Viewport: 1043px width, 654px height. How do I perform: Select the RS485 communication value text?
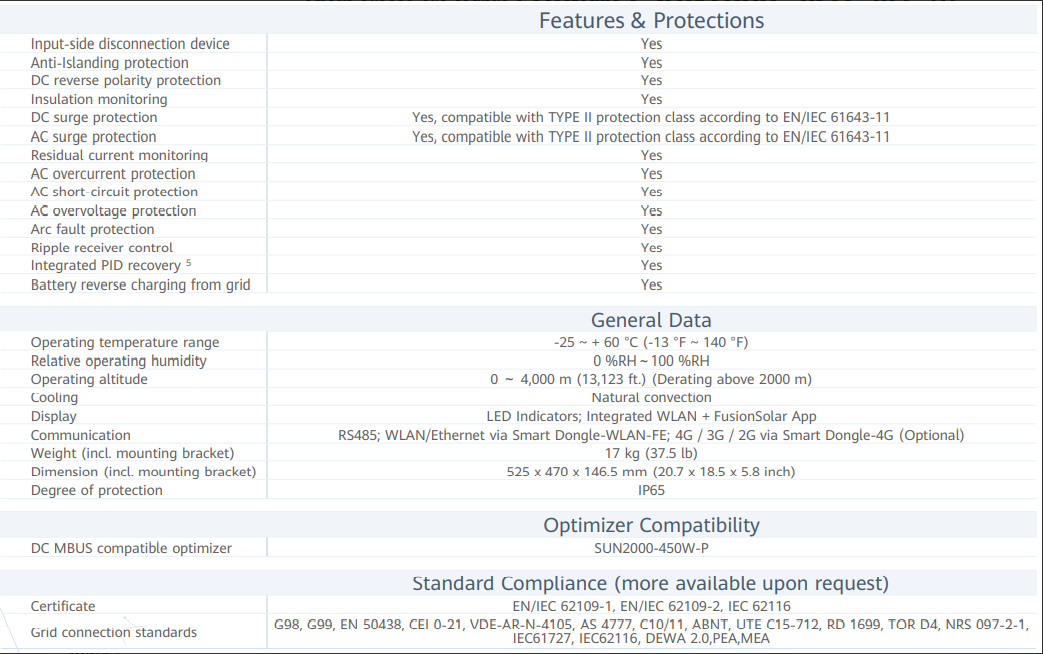click(x=651, y=435)
